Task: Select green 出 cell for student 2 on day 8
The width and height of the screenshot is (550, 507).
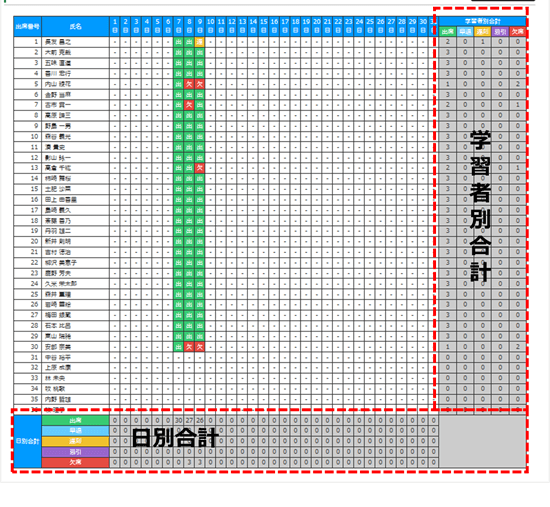Action: pos(189,53)
